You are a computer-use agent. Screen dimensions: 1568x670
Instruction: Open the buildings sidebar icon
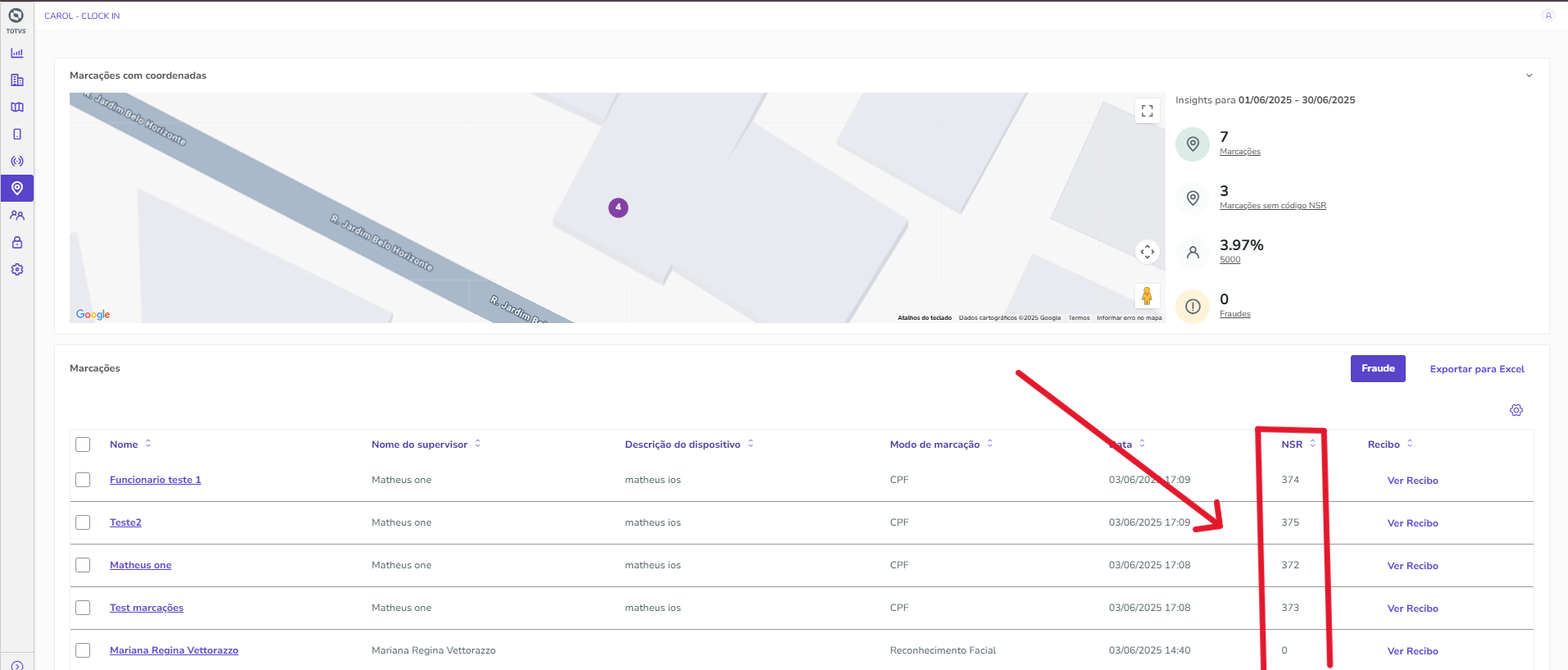coord(16,80)
